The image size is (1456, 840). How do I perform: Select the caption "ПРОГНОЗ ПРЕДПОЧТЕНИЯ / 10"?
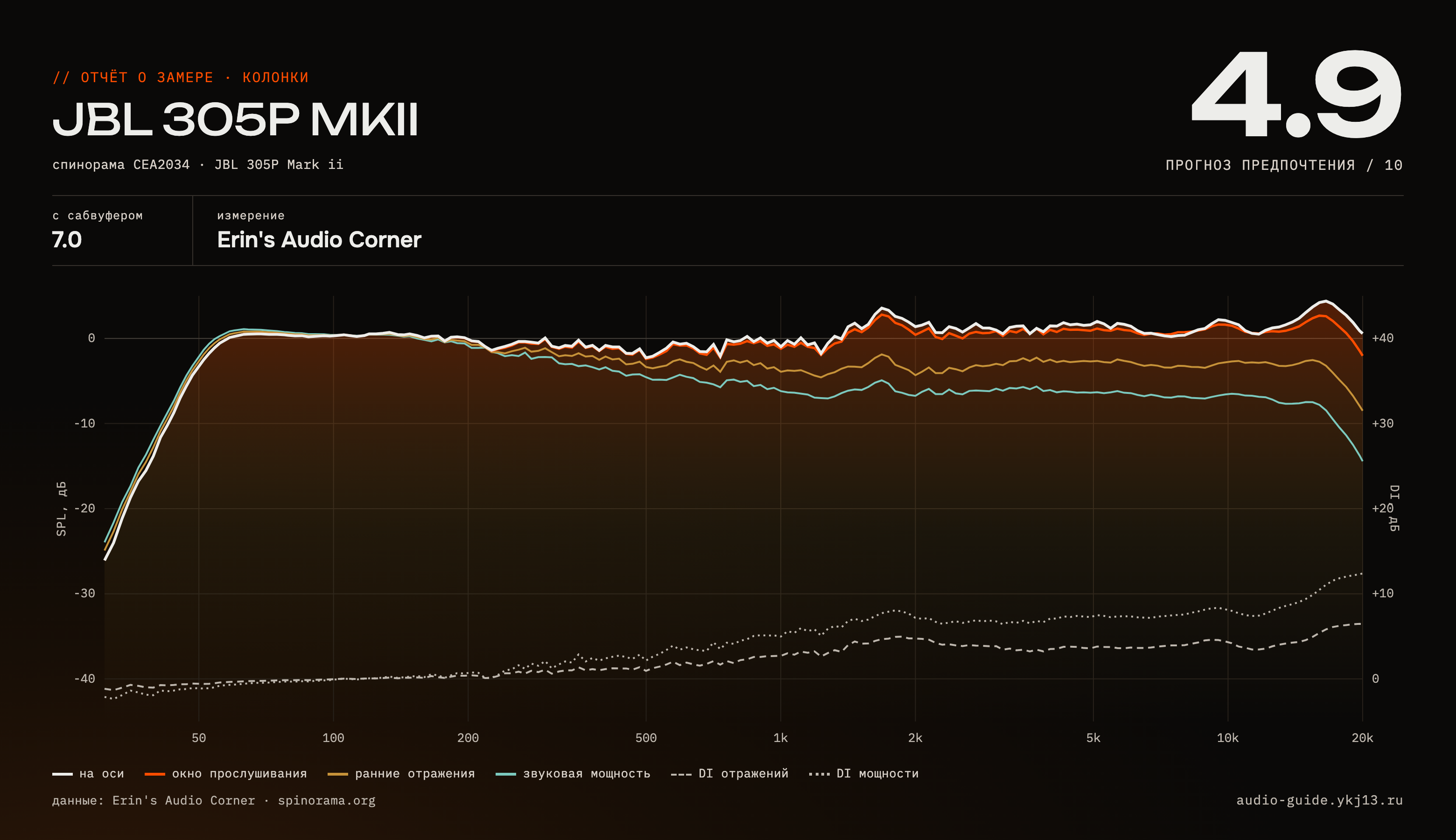1284,166
